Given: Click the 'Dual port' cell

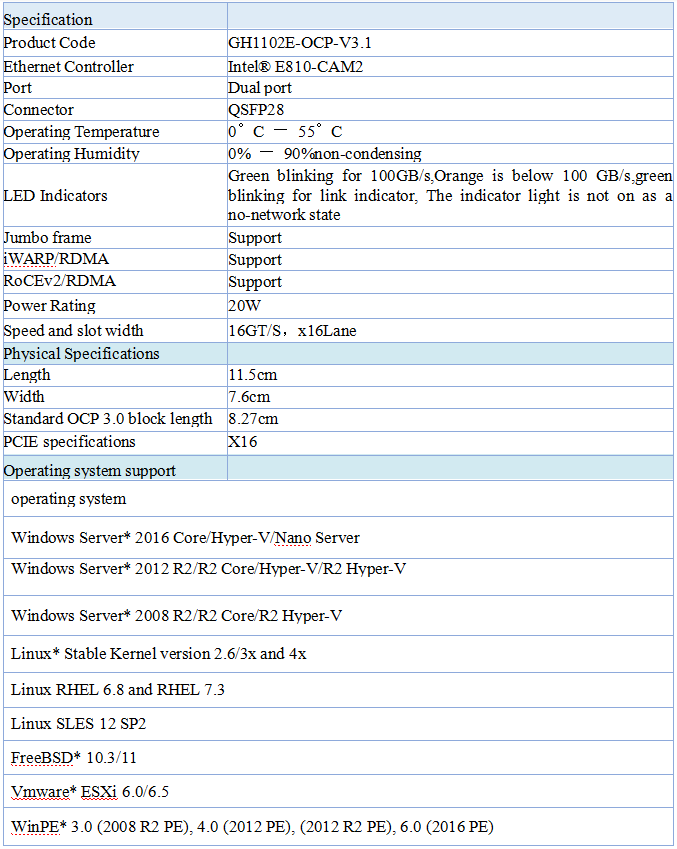Looking at the screenshot, I should click(260, 88).
